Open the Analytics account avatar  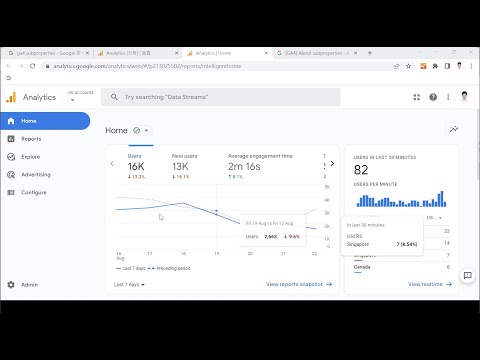point(465,97)
